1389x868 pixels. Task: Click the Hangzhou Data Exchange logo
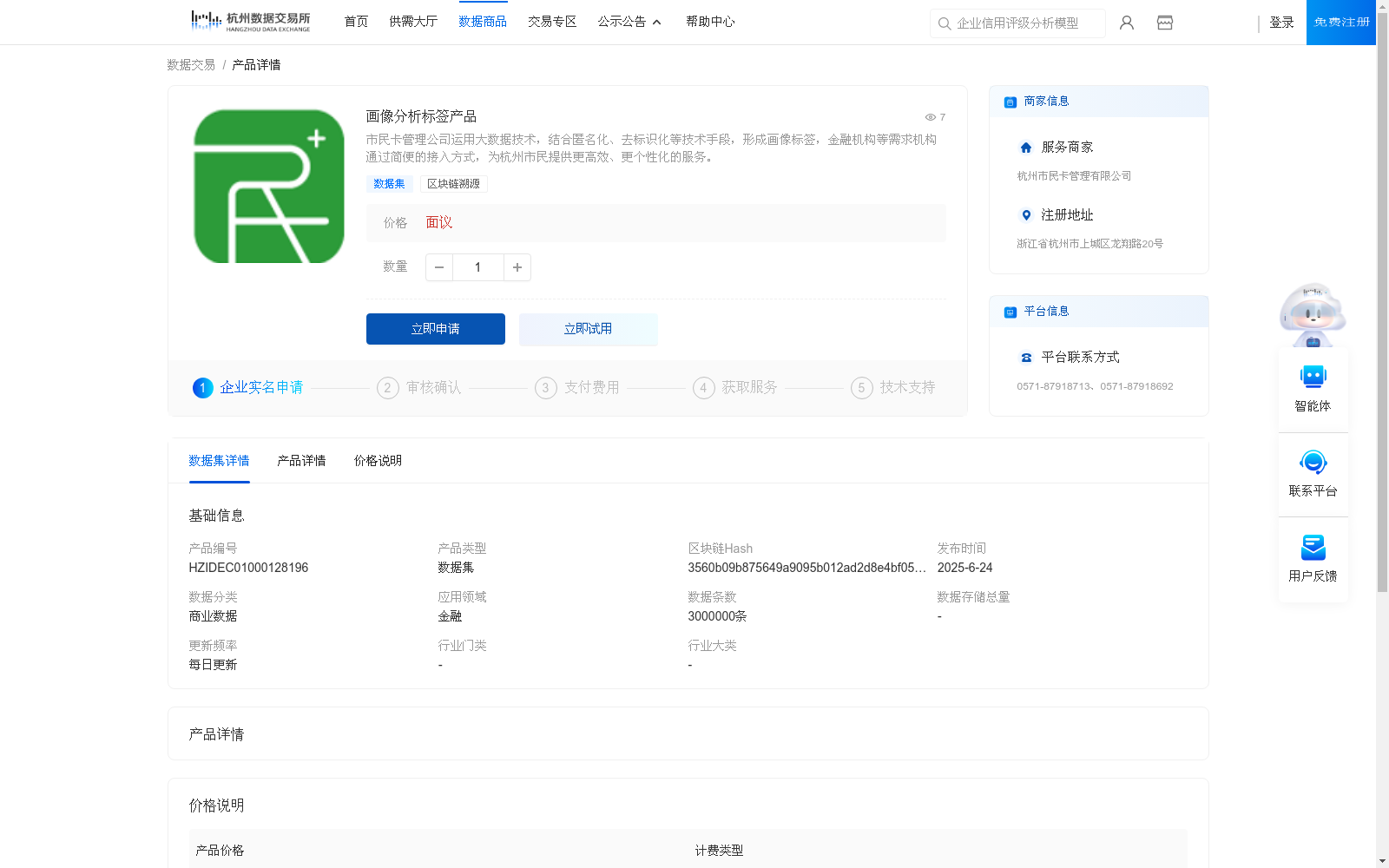(x=250, y=22)
